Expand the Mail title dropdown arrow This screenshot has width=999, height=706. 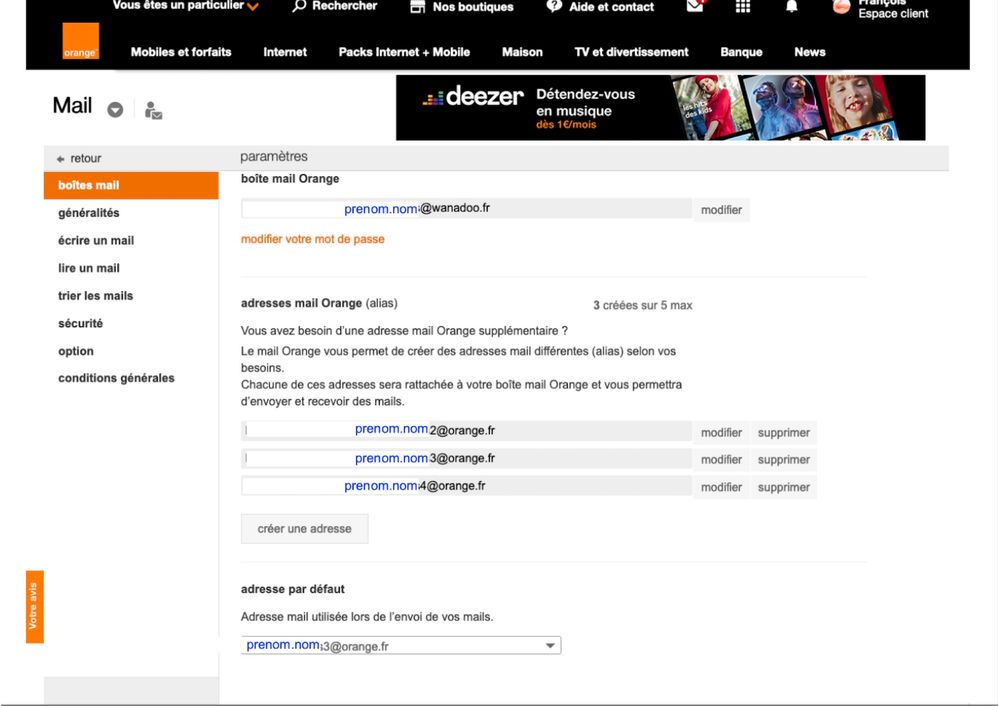point(115,110)
